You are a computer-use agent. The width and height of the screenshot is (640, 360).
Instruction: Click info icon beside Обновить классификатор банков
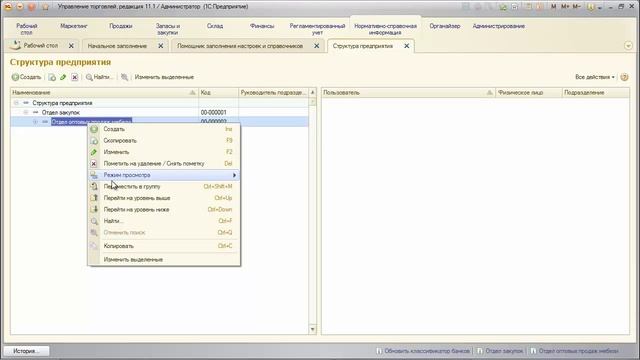[379, 351]
